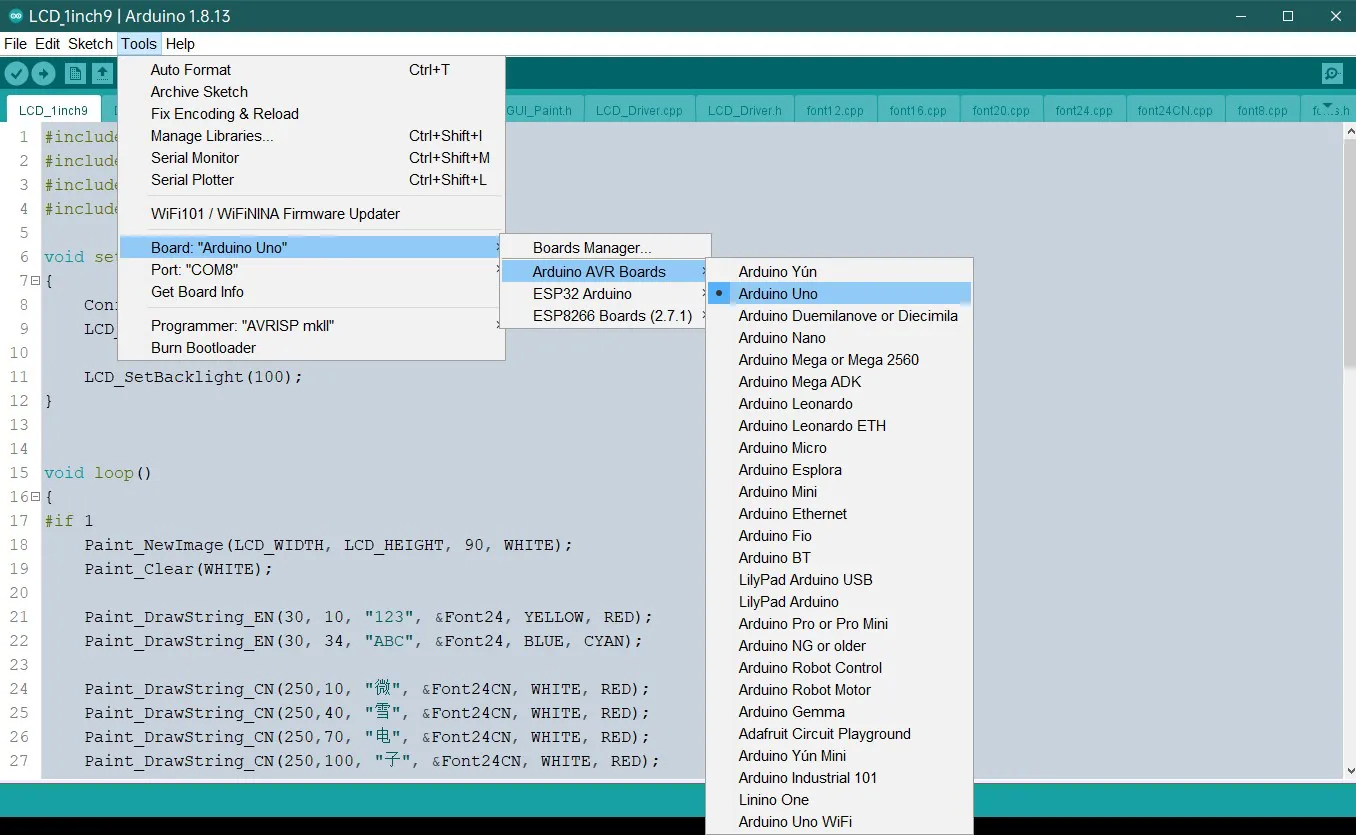Select Arduino Mega or Mega 2560 board
This screenshot has height=835, width=1356.
pos(839,360)
